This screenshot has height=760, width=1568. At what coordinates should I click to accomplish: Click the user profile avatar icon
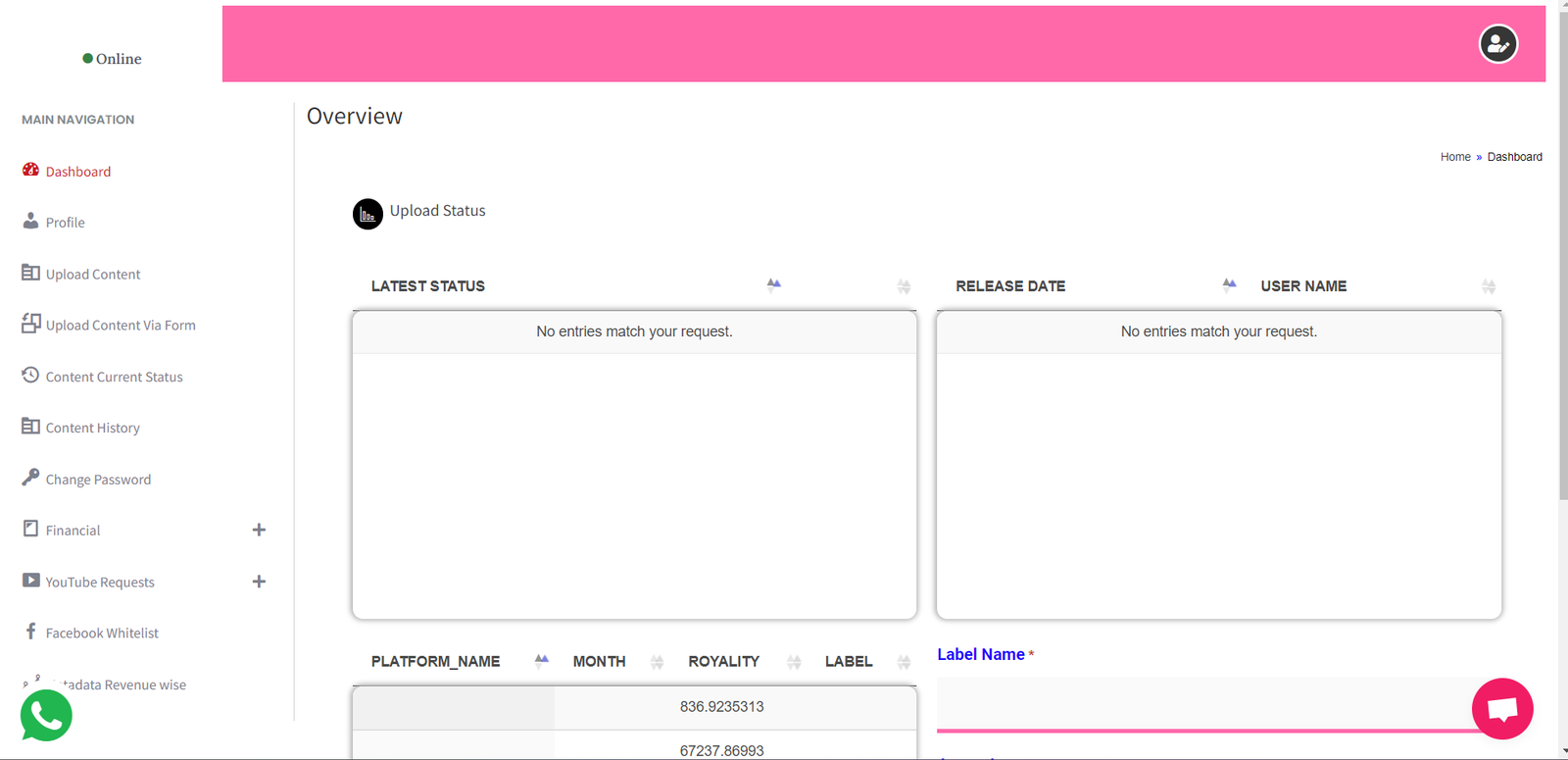coord(1497,44)
